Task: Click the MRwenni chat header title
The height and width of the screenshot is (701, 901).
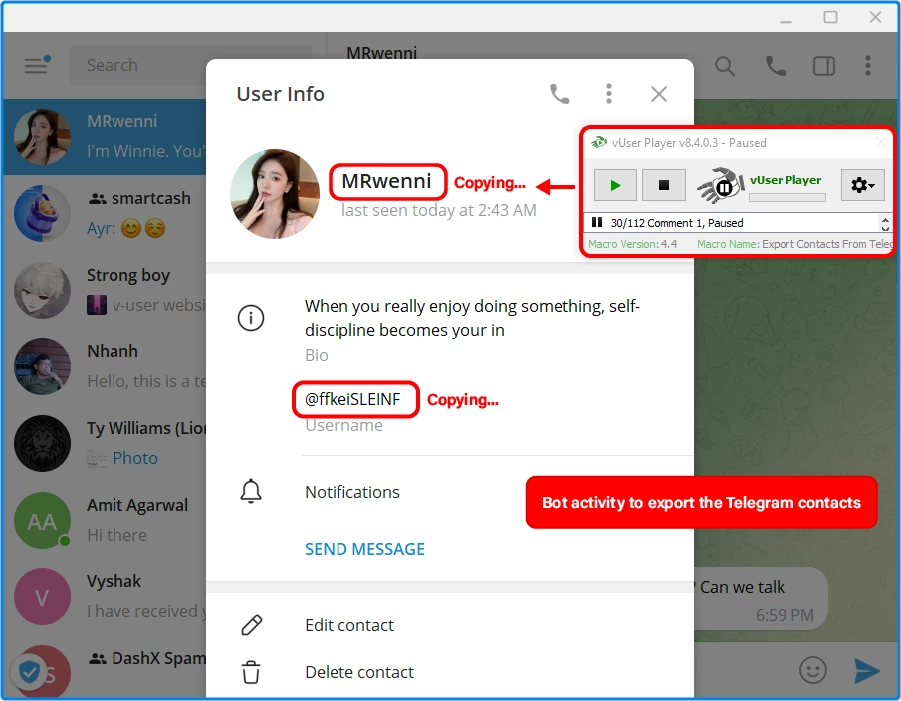Action: tap(382, 53)
